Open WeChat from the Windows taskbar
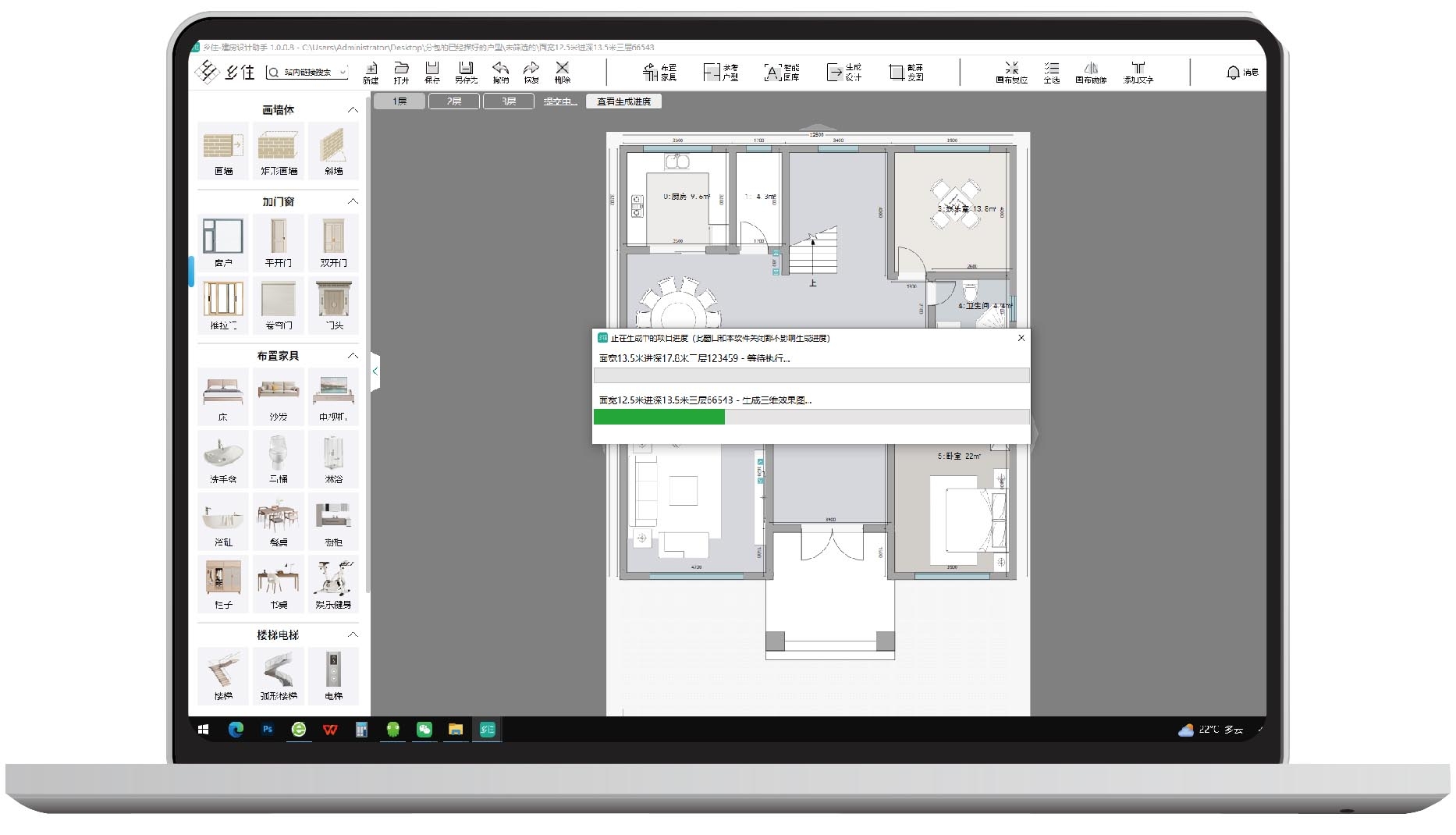Screen dimensions: 1456x835 (x=424, y=730)
